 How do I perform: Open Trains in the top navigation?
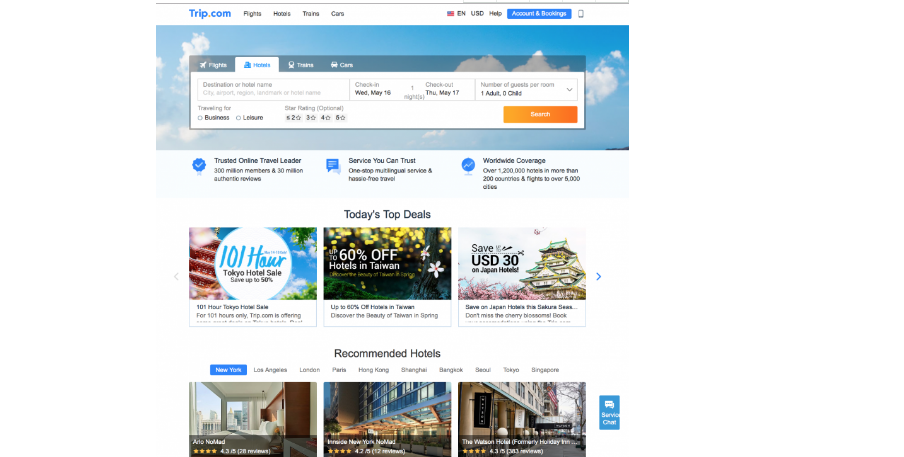point(311,14)
